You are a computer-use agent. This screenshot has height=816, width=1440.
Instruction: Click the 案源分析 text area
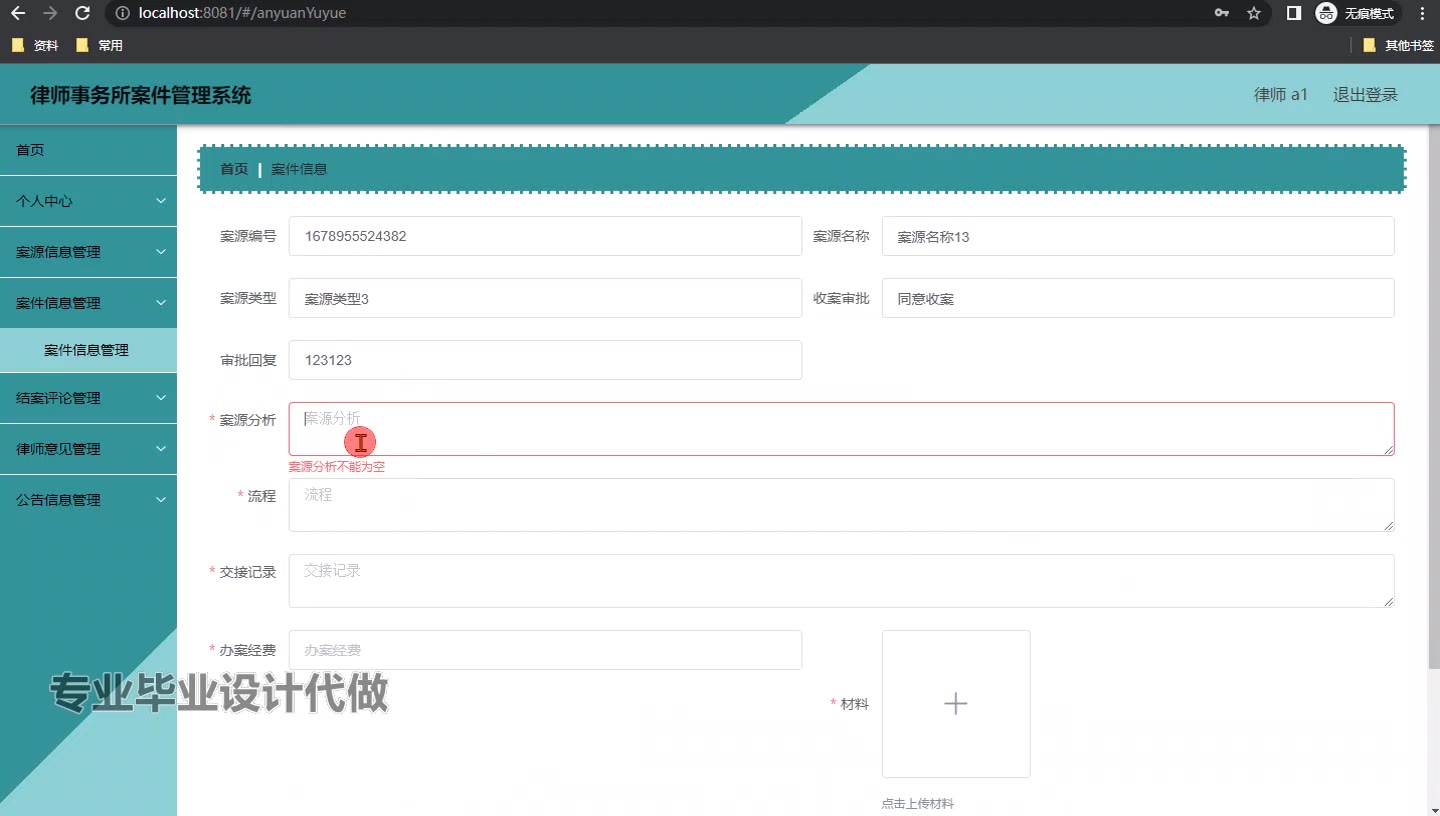pyautogui.click(x=840, y=429)
